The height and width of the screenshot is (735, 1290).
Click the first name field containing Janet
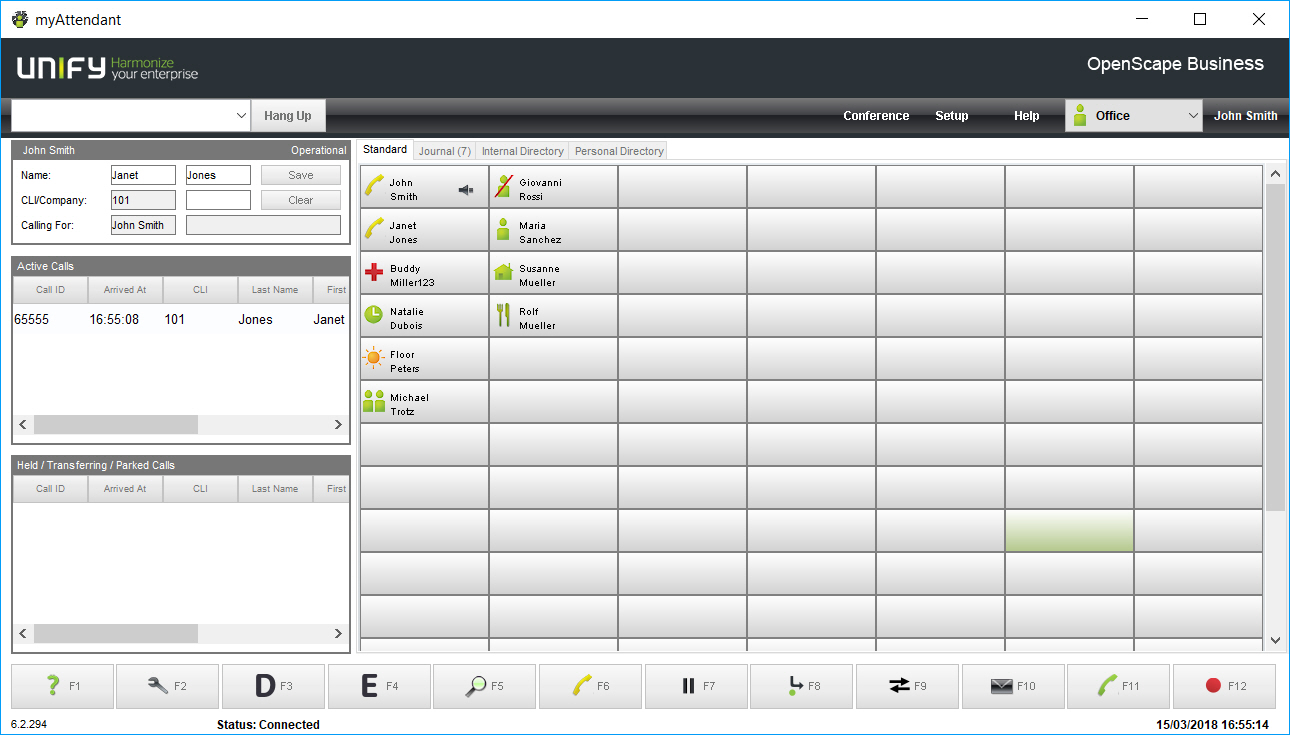(x=143, y=175)
